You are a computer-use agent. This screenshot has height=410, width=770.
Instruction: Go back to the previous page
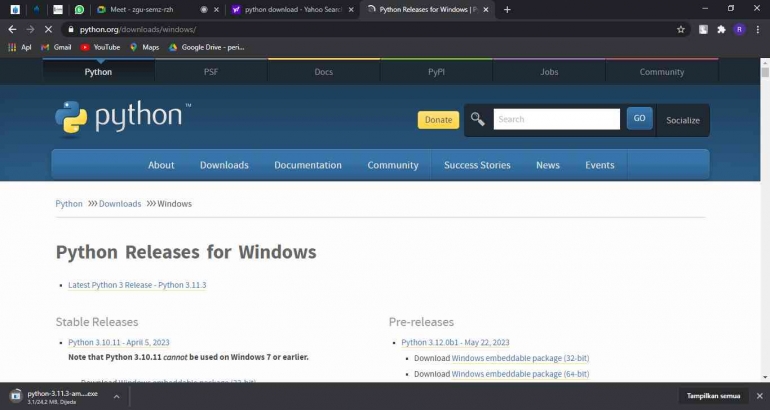coord(12,29)
